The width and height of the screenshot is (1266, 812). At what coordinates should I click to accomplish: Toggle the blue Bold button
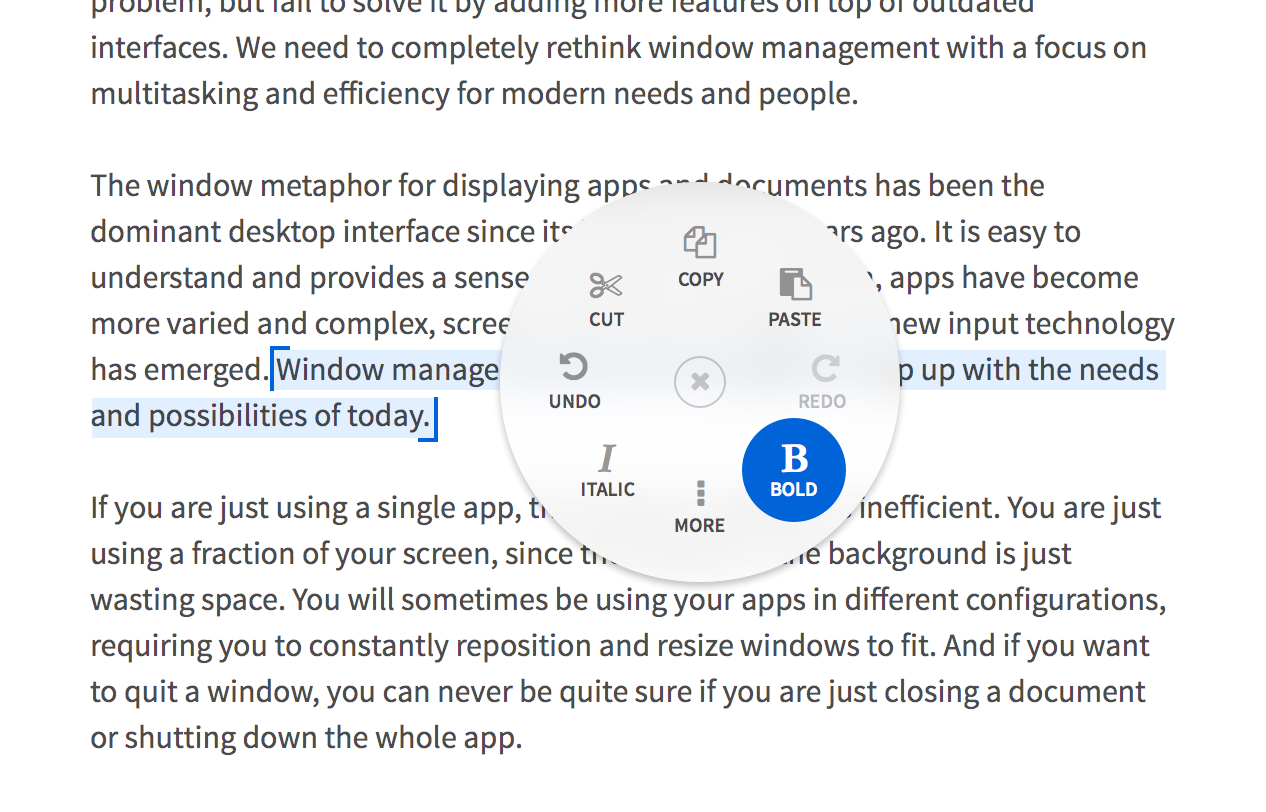pos(794,470)
